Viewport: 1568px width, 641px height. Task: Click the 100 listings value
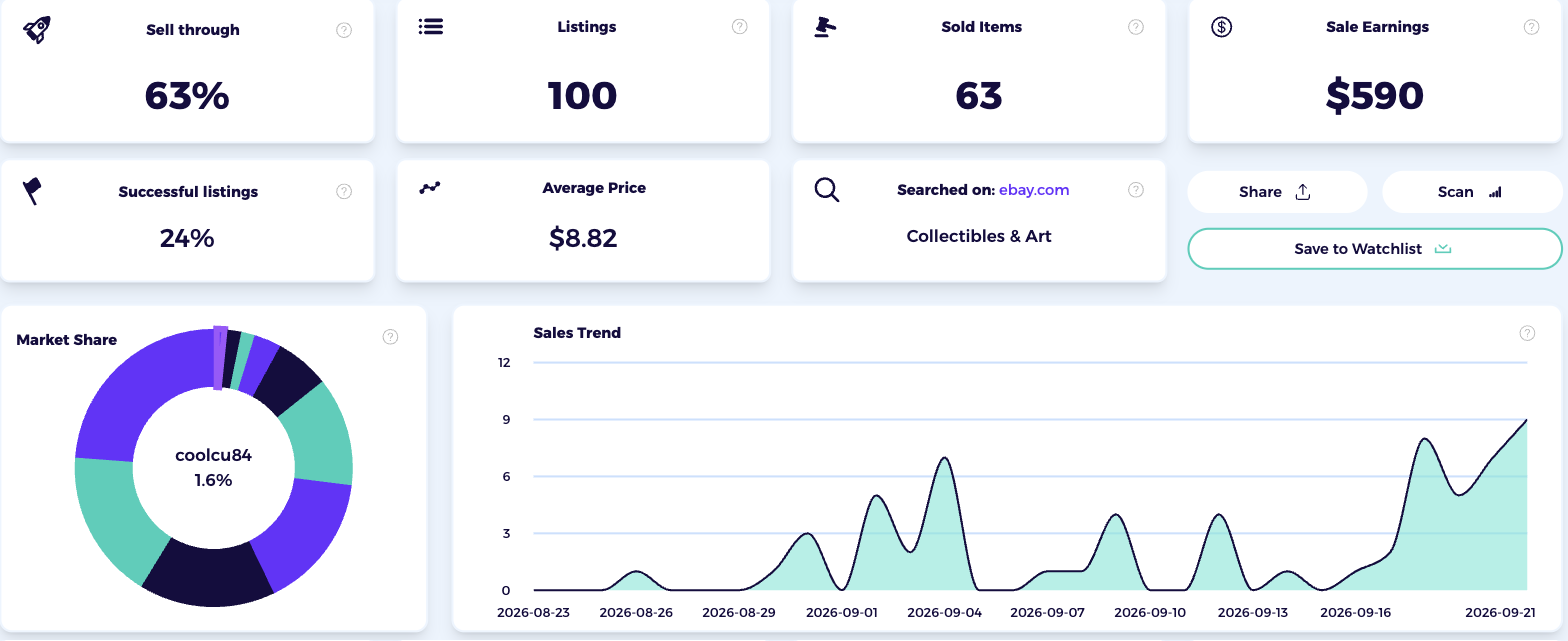click(x=583, y=96)
